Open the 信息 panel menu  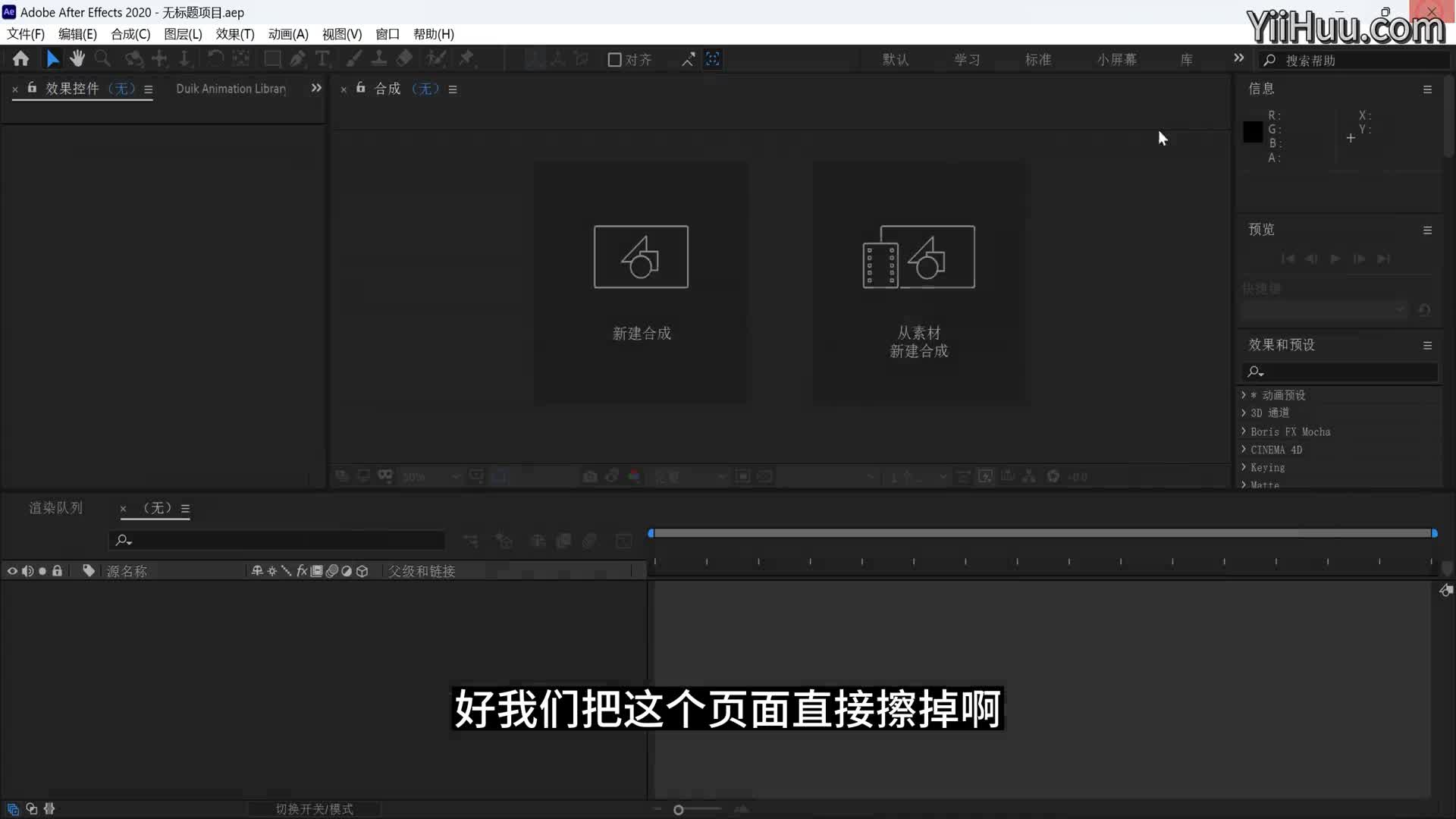click(1427, 89)
